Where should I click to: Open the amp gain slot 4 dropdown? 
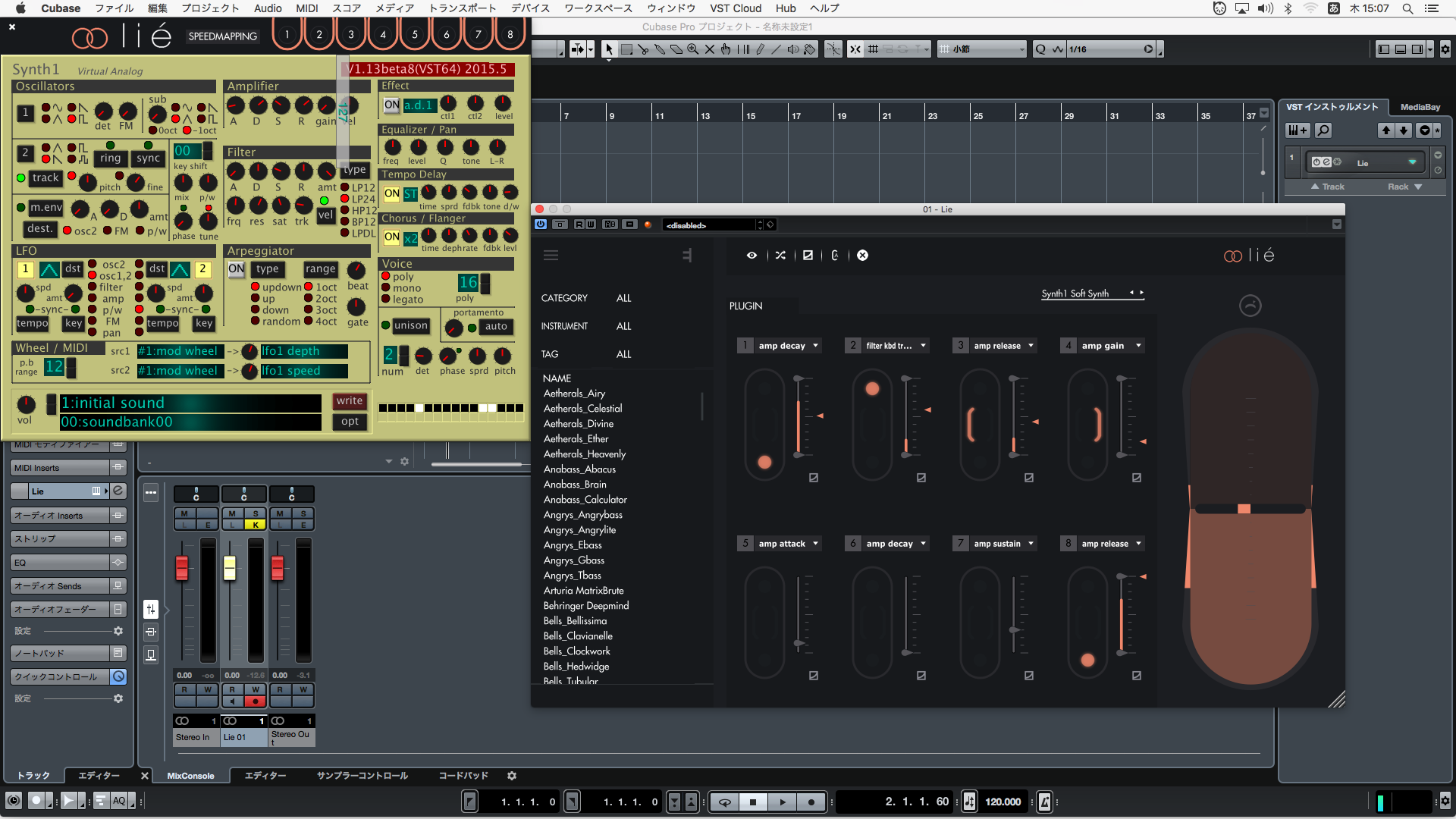(x=1111, y=346)
